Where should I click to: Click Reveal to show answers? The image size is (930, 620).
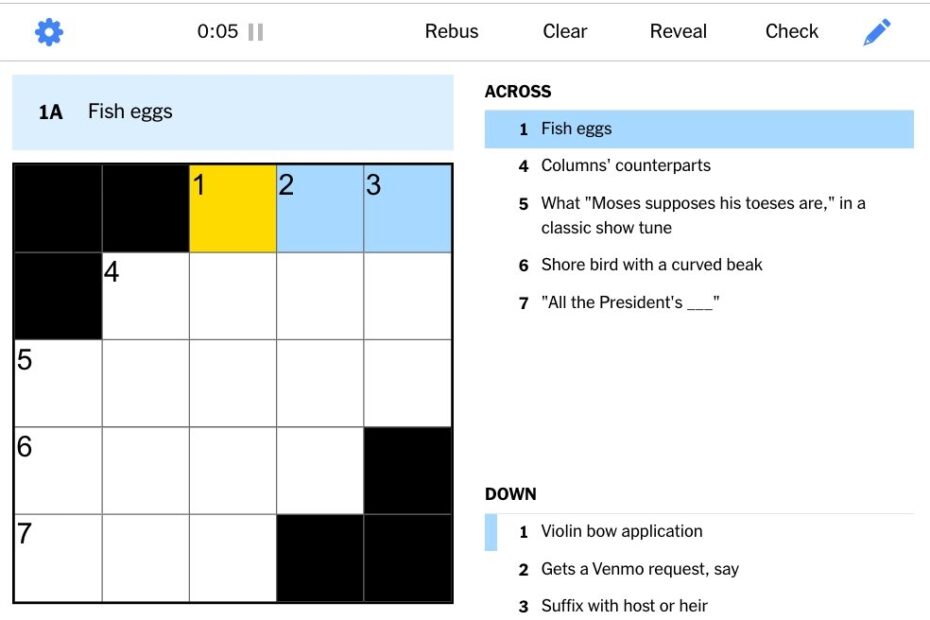click(677, 31)
